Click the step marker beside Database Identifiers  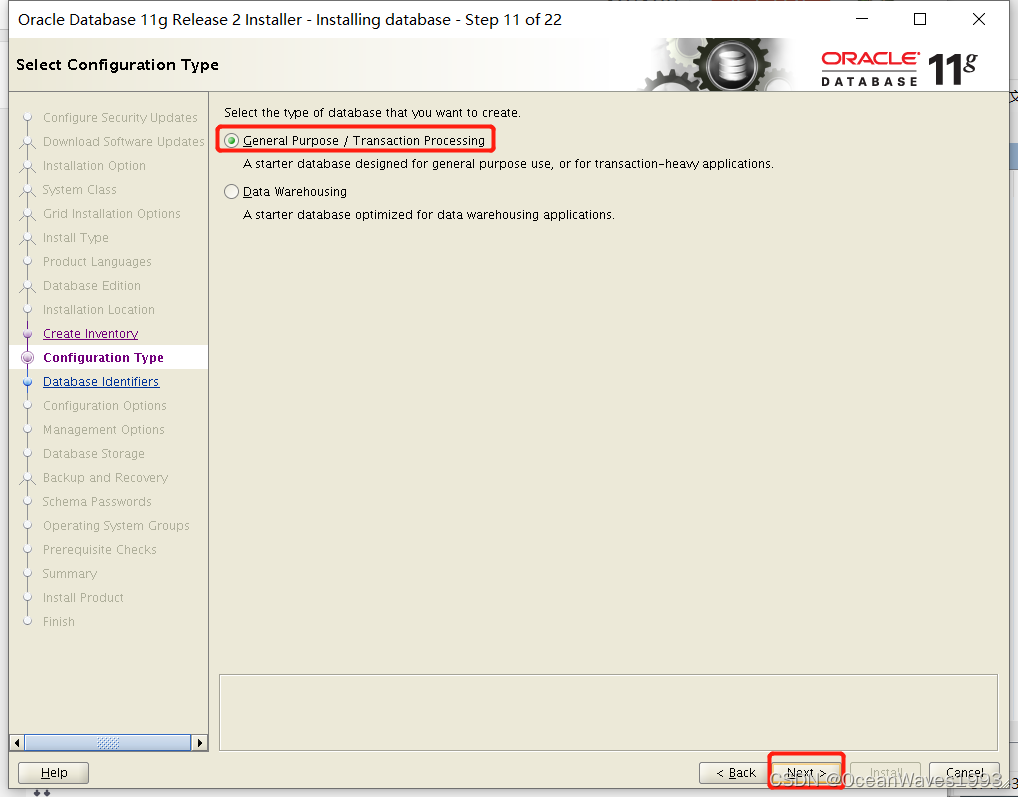click(x=27, y=382)
